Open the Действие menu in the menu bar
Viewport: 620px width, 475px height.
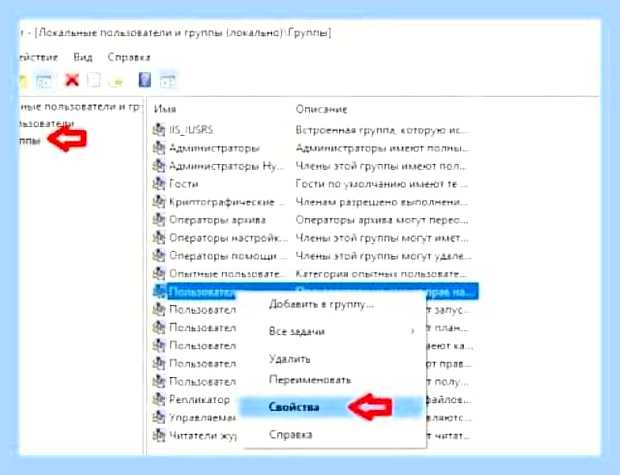coord(38,57)
